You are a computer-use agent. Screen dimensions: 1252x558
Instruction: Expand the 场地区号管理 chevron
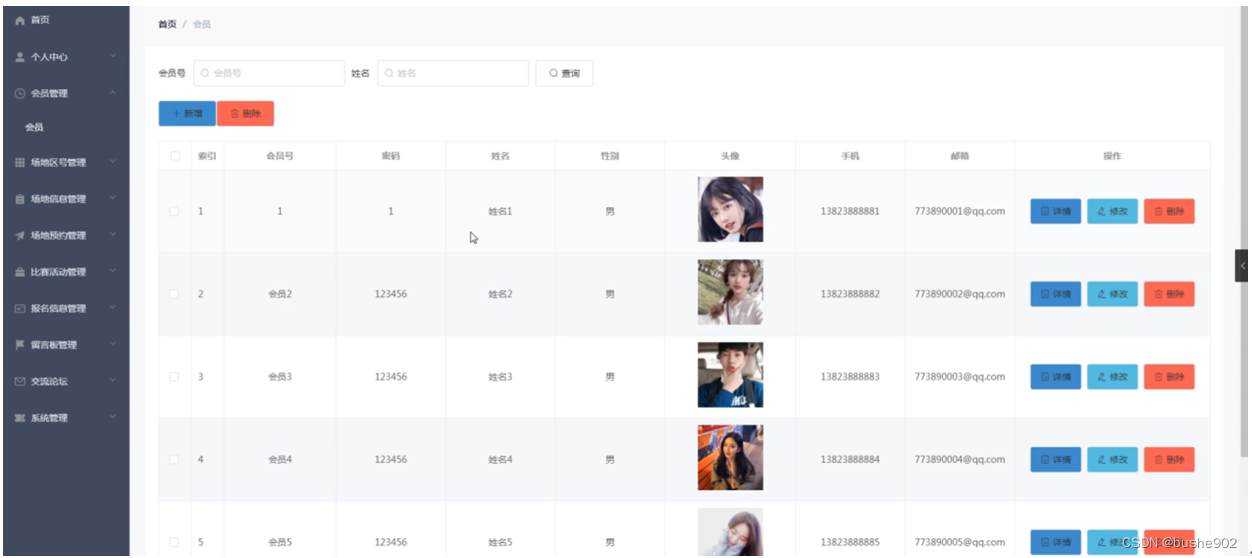113,162
